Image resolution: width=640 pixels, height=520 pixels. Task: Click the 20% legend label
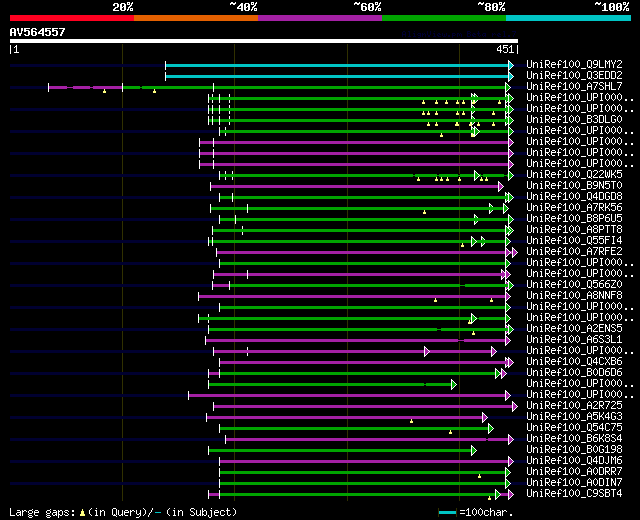pyautogui.click(x=123, y=7)
